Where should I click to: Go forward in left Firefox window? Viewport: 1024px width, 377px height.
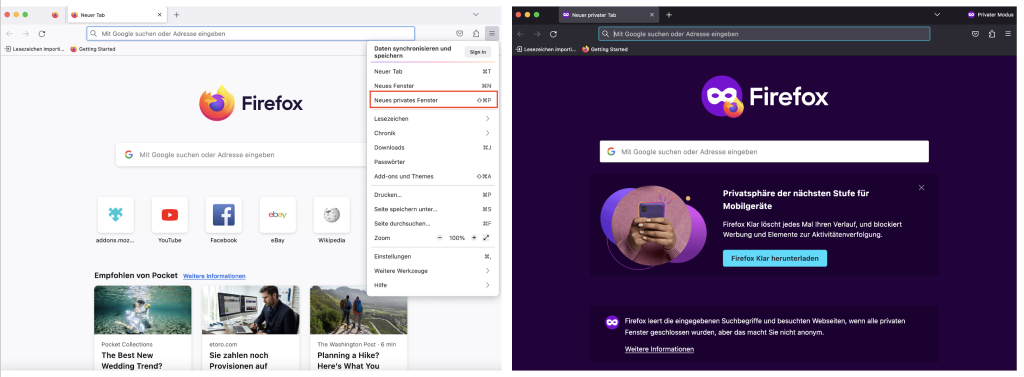25,33
